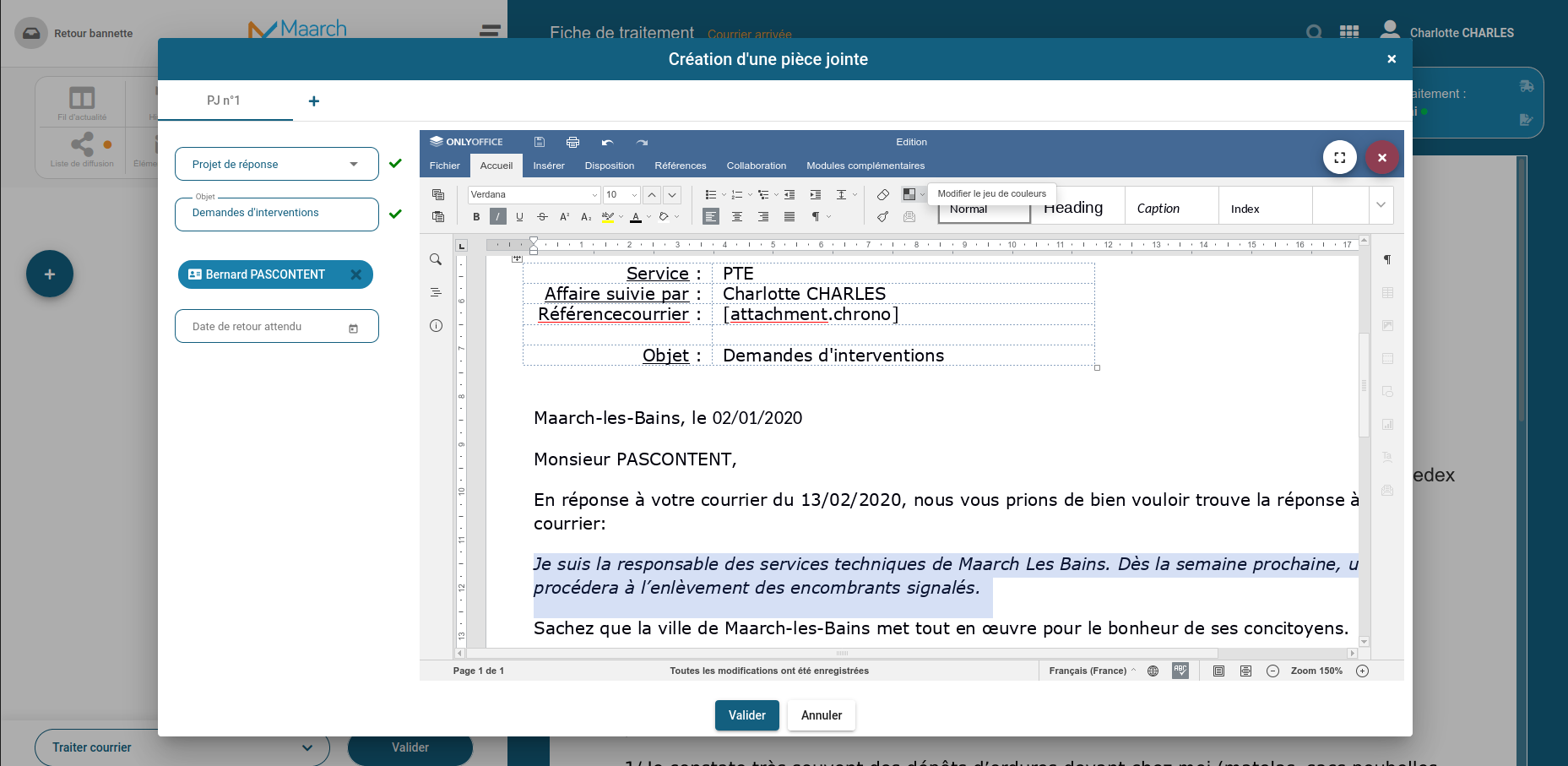Click the Valider button in the dialog

tap(747, 715)
